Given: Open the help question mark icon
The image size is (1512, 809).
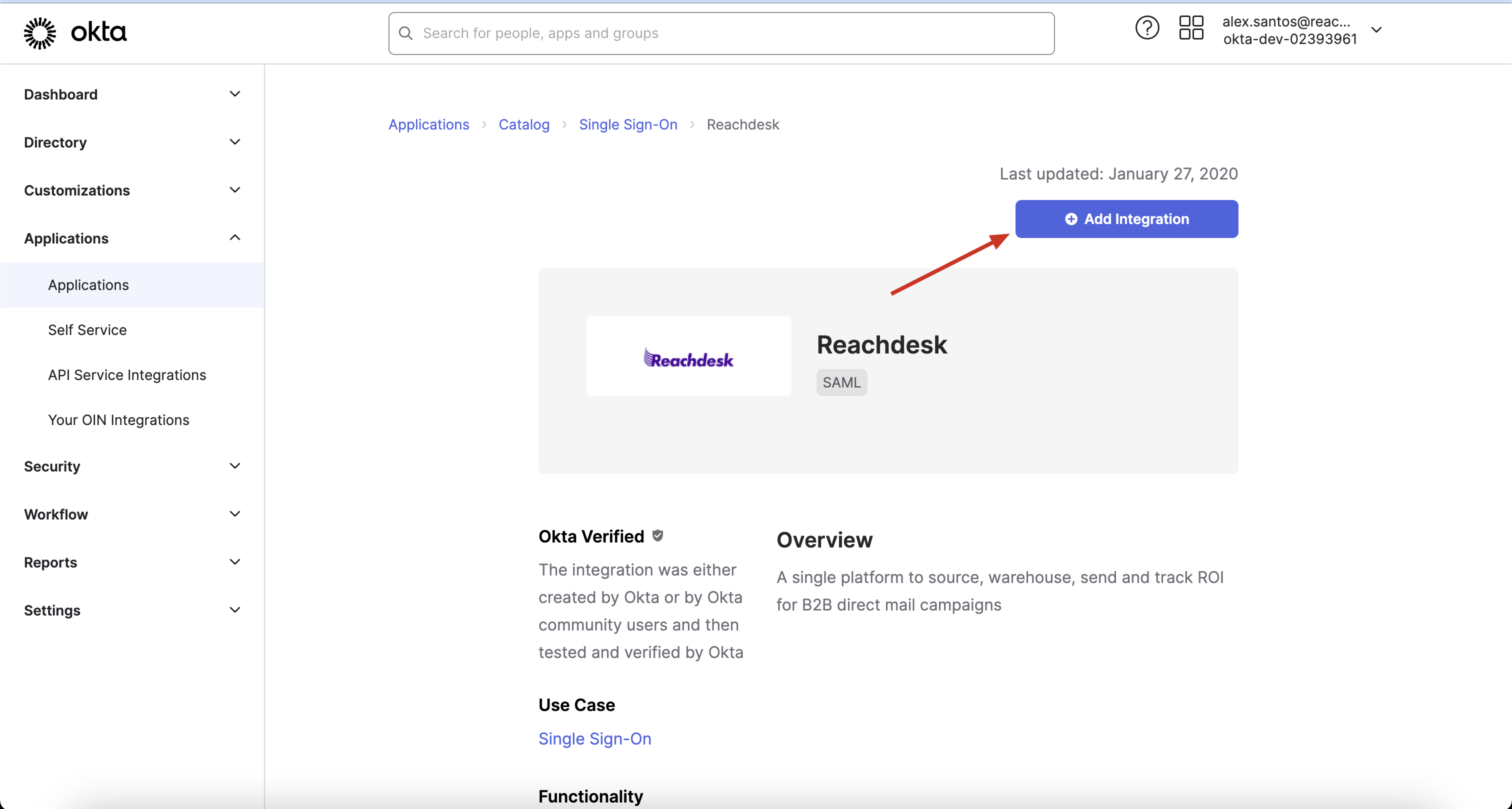Looking at the screenshot, I should pyautogui.click(x=1147, y=27).
